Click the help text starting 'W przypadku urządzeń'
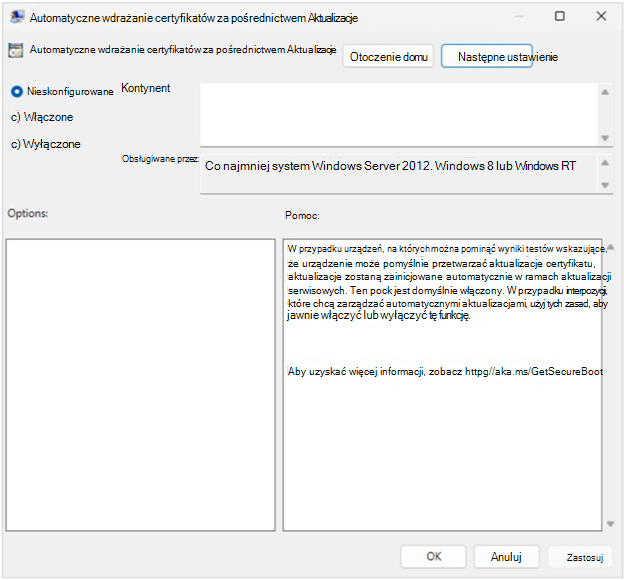The height and width of the screenshot is (580, 624). tap(448, 282)
